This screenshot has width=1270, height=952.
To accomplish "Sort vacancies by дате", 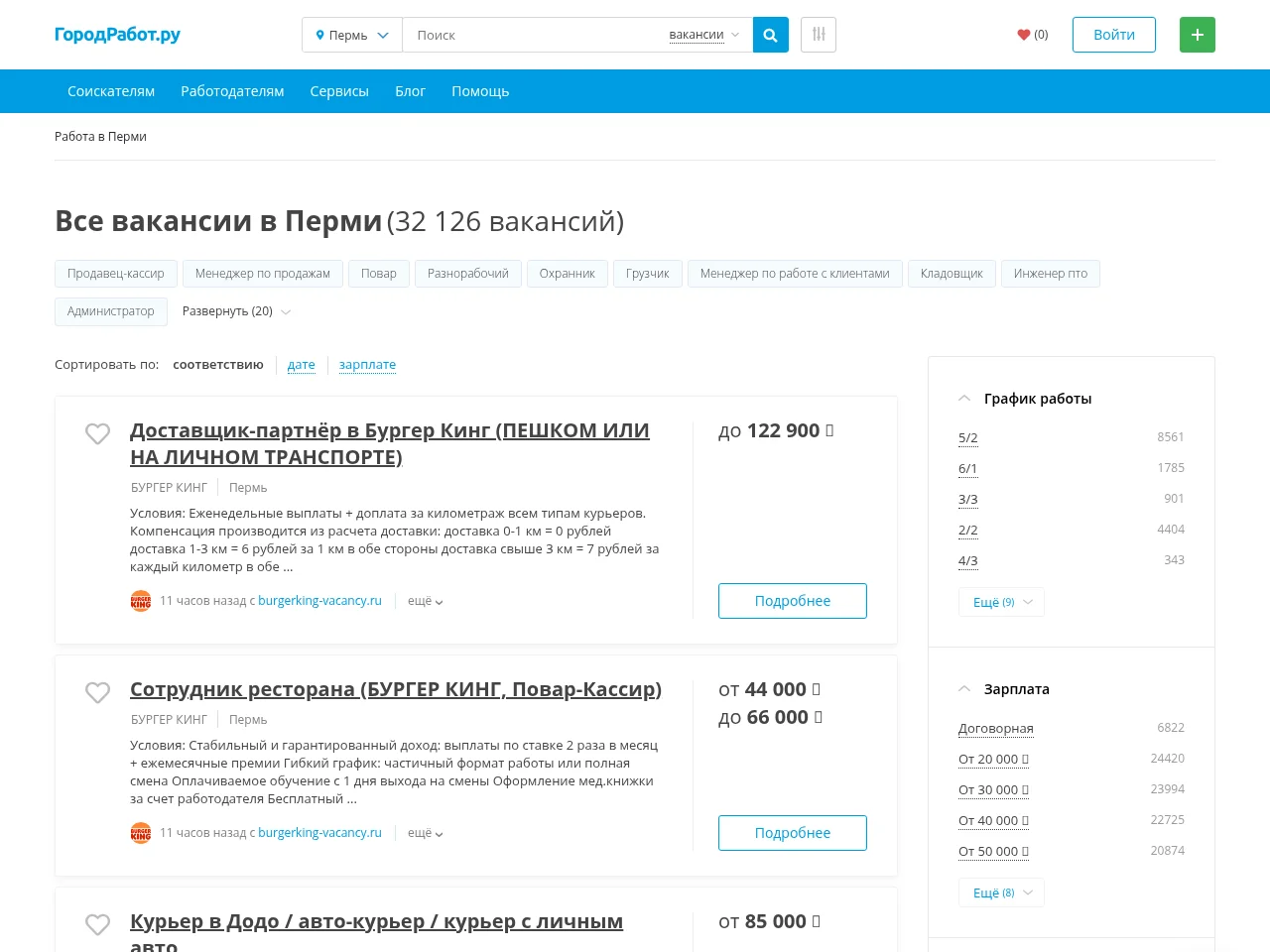I will [x=302, y=365].
